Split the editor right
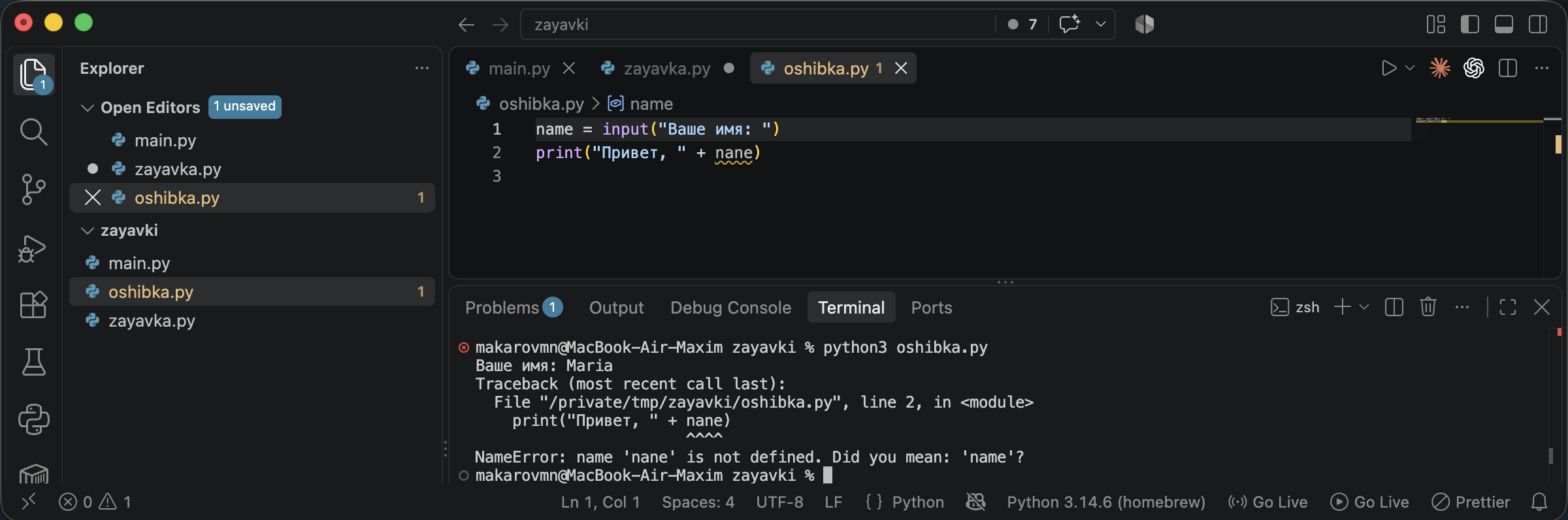The height and width of the screenshot is (520, 1568). coord(1508,68)
